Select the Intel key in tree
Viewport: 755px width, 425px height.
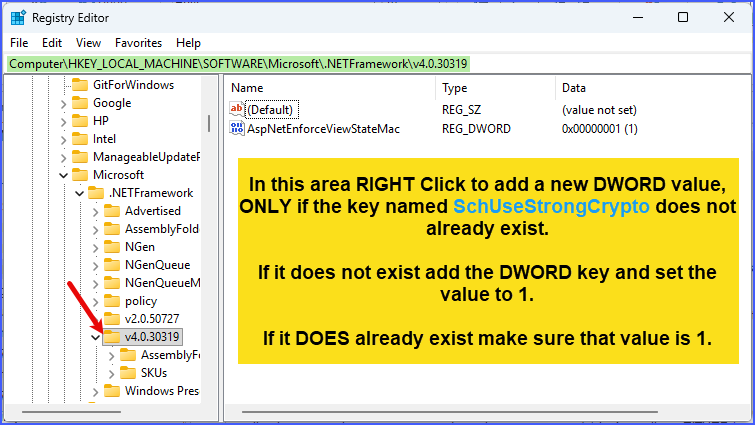tap(104, 139)
